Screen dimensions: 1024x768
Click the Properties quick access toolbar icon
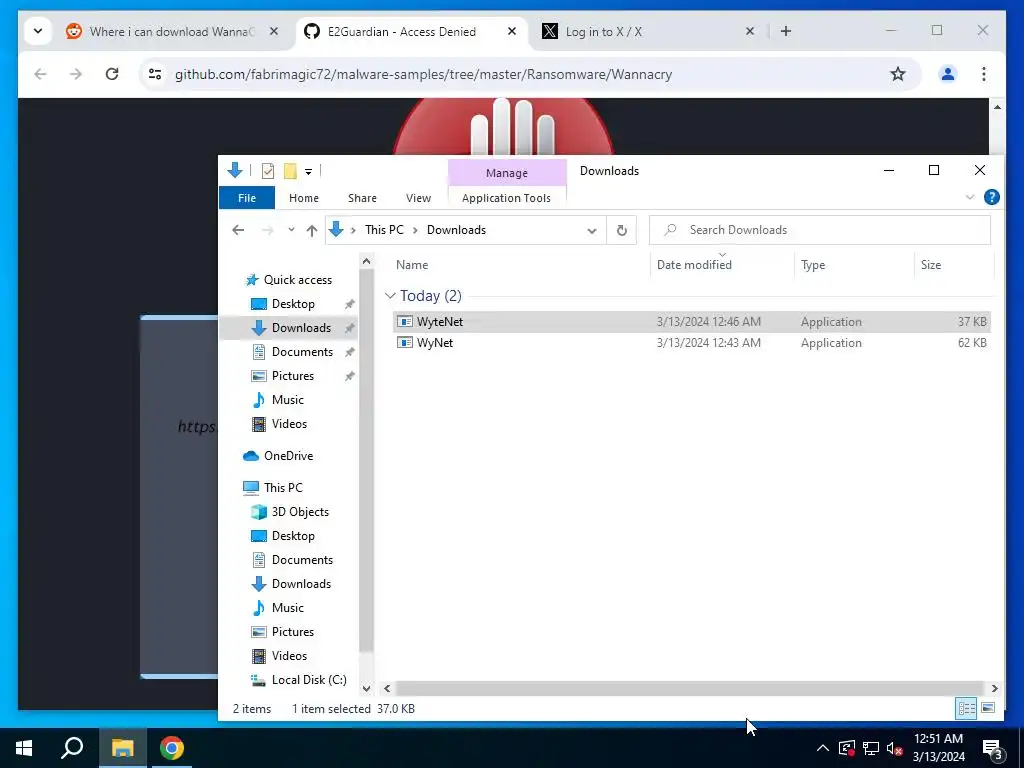click(268, 171)
